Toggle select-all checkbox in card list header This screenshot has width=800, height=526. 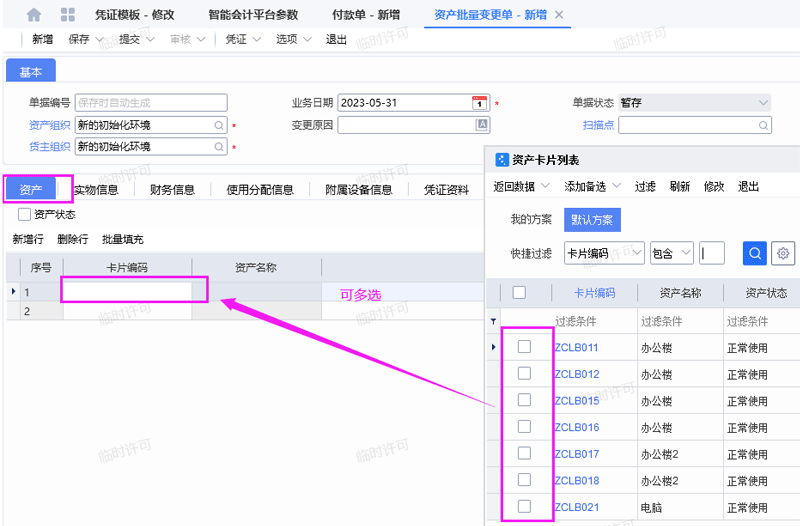click(x=519, y=293)
